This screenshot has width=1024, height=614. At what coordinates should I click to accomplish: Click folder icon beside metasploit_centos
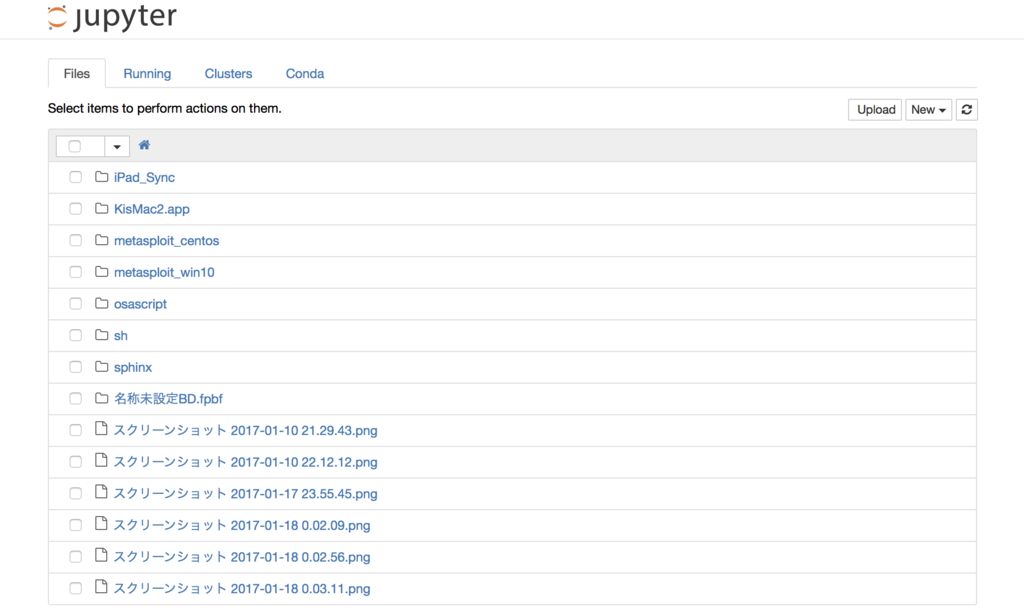tap(101, 240)
